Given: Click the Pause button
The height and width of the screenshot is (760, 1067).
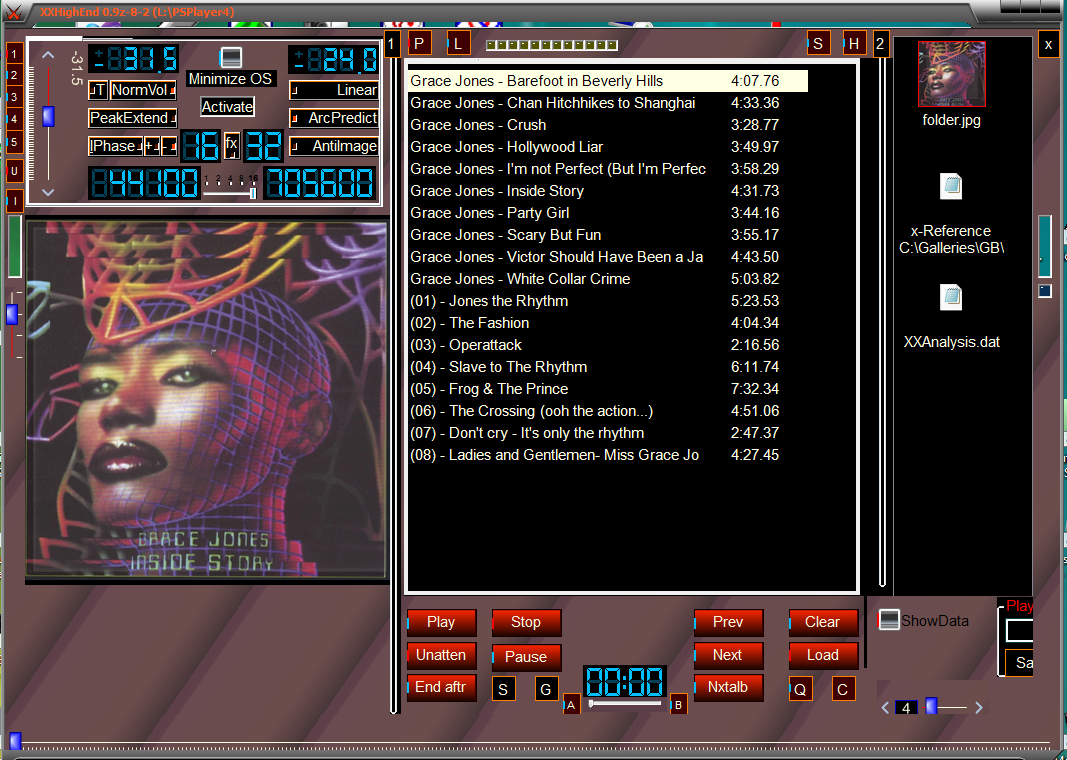Looking at the screenshot, I should [526, 657].
